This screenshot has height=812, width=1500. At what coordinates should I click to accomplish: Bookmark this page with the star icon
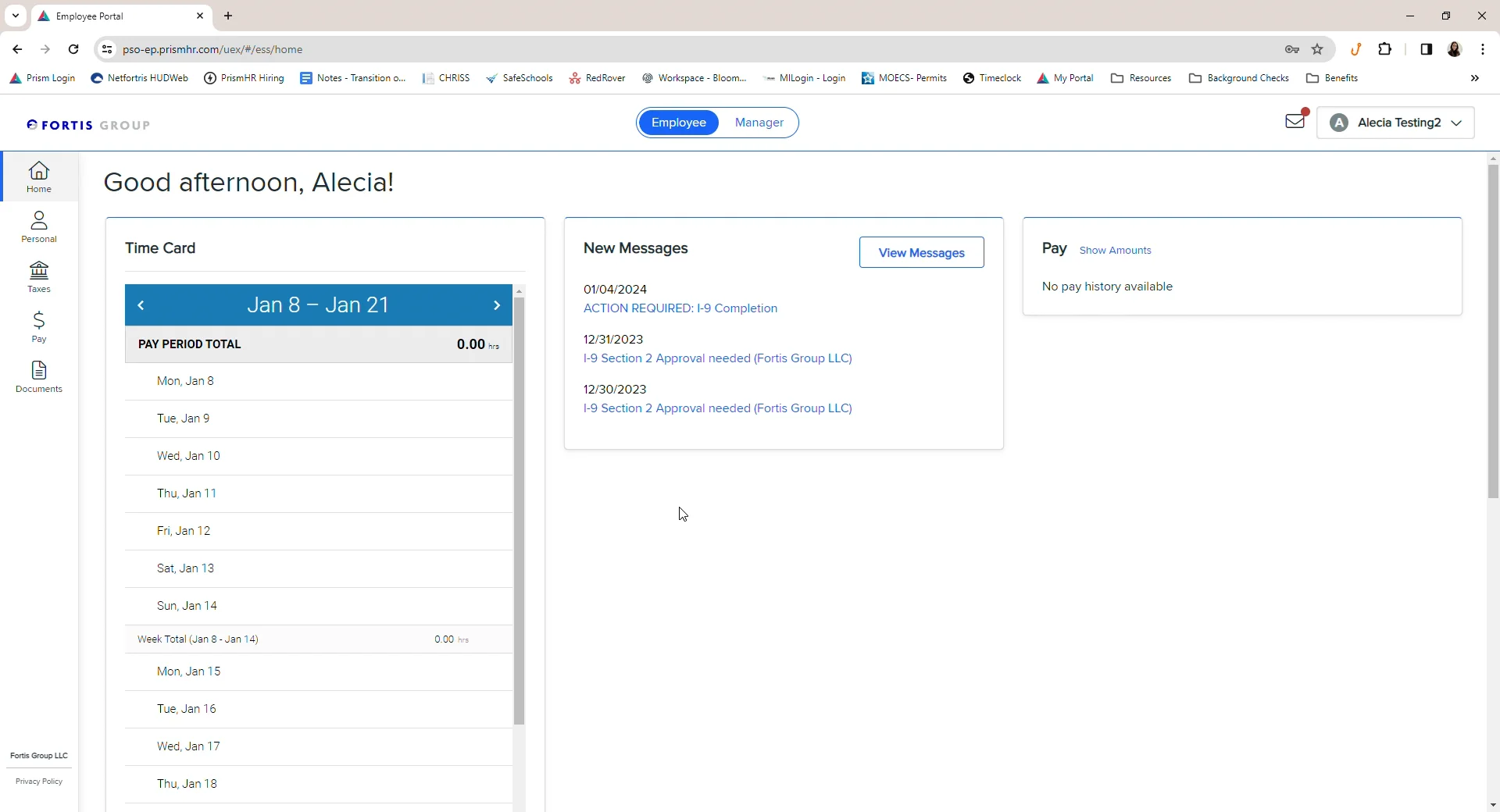click(1318, 49)
